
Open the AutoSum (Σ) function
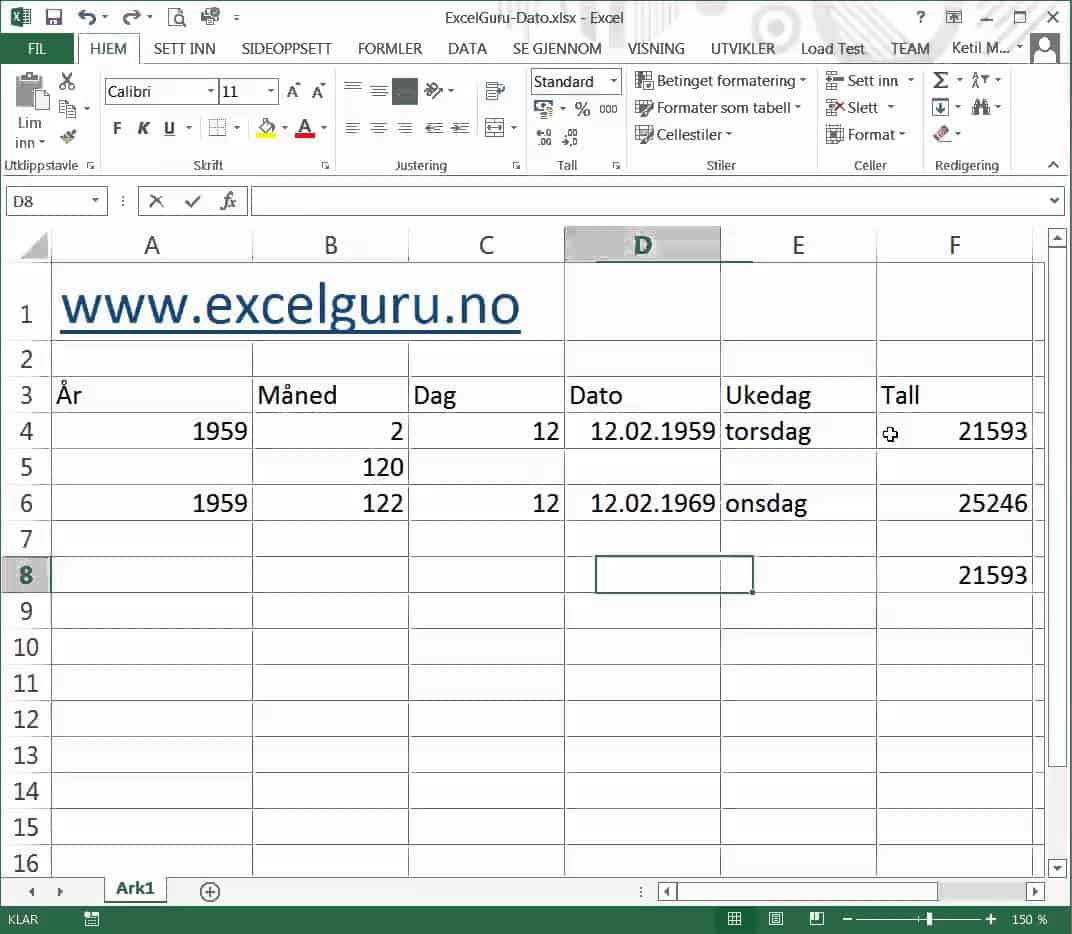pos(941,80)
